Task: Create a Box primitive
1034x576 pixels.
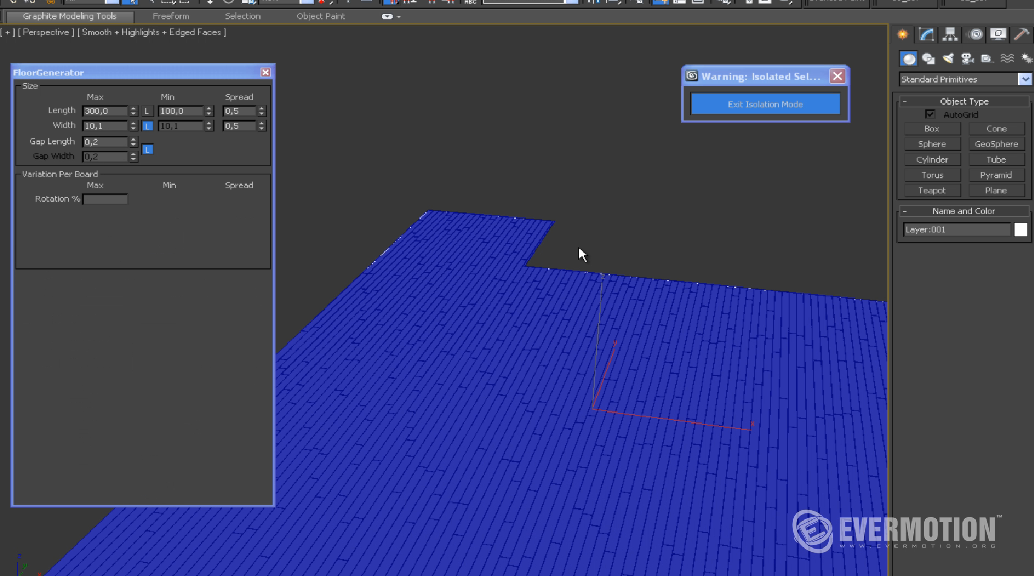Action: coord(932,129)
